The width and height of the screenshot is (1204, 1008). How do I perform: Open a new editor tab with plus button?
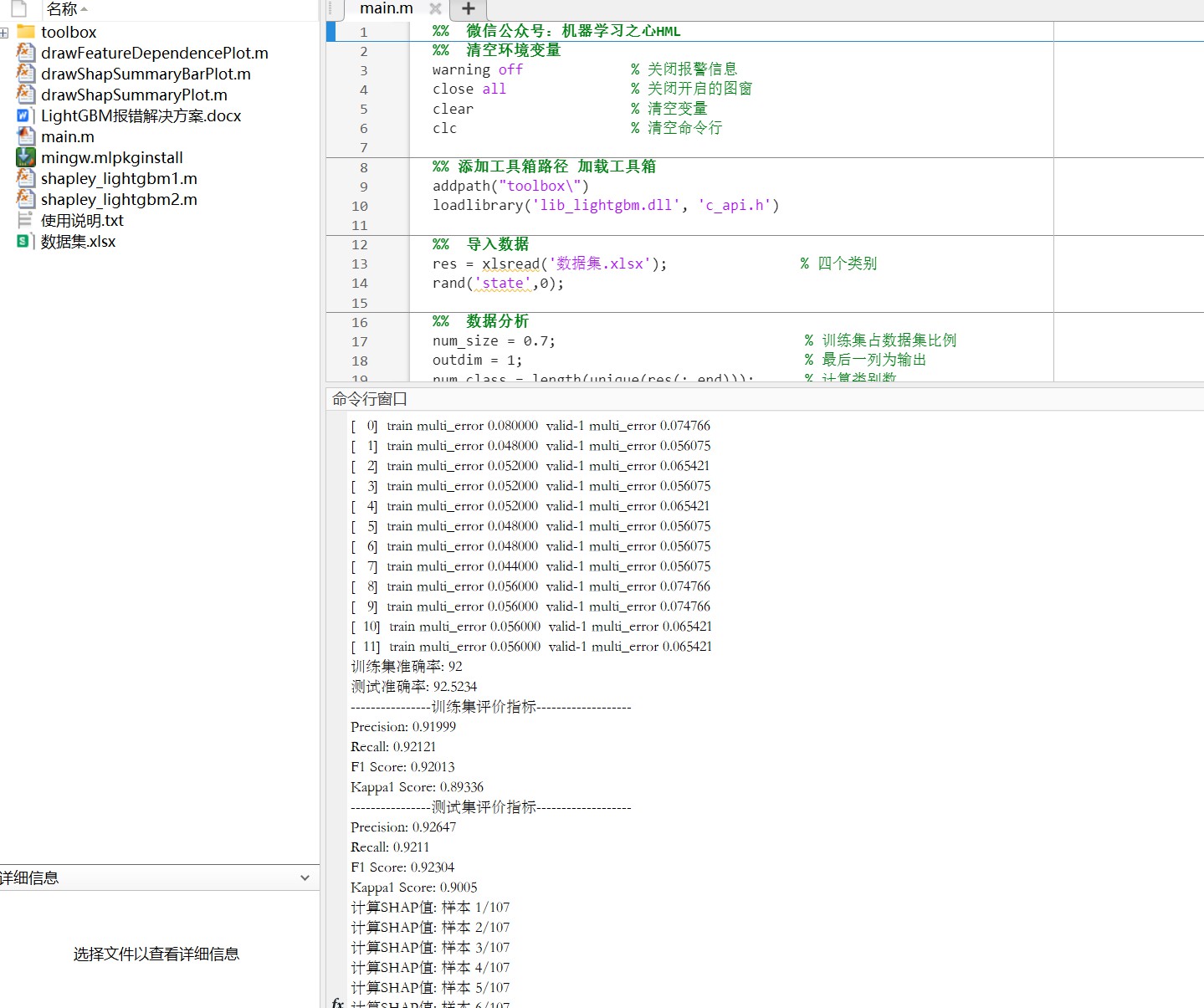[469, 8]
